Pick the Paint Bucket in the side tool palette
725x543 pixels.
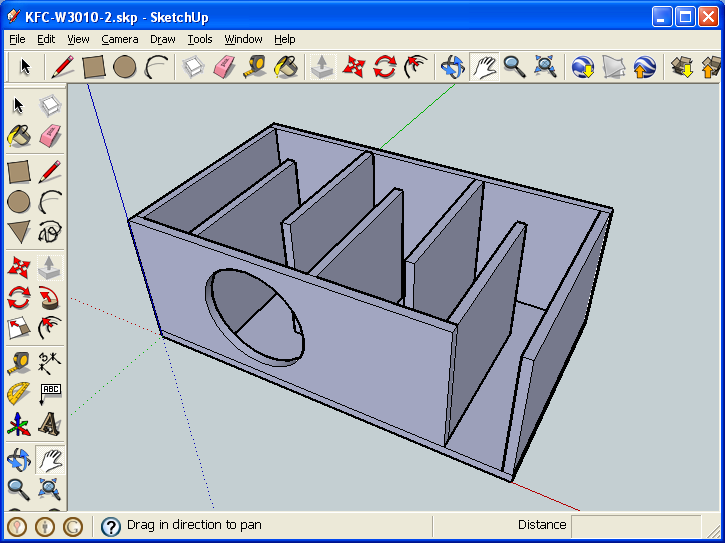click(x=18, y=136)
